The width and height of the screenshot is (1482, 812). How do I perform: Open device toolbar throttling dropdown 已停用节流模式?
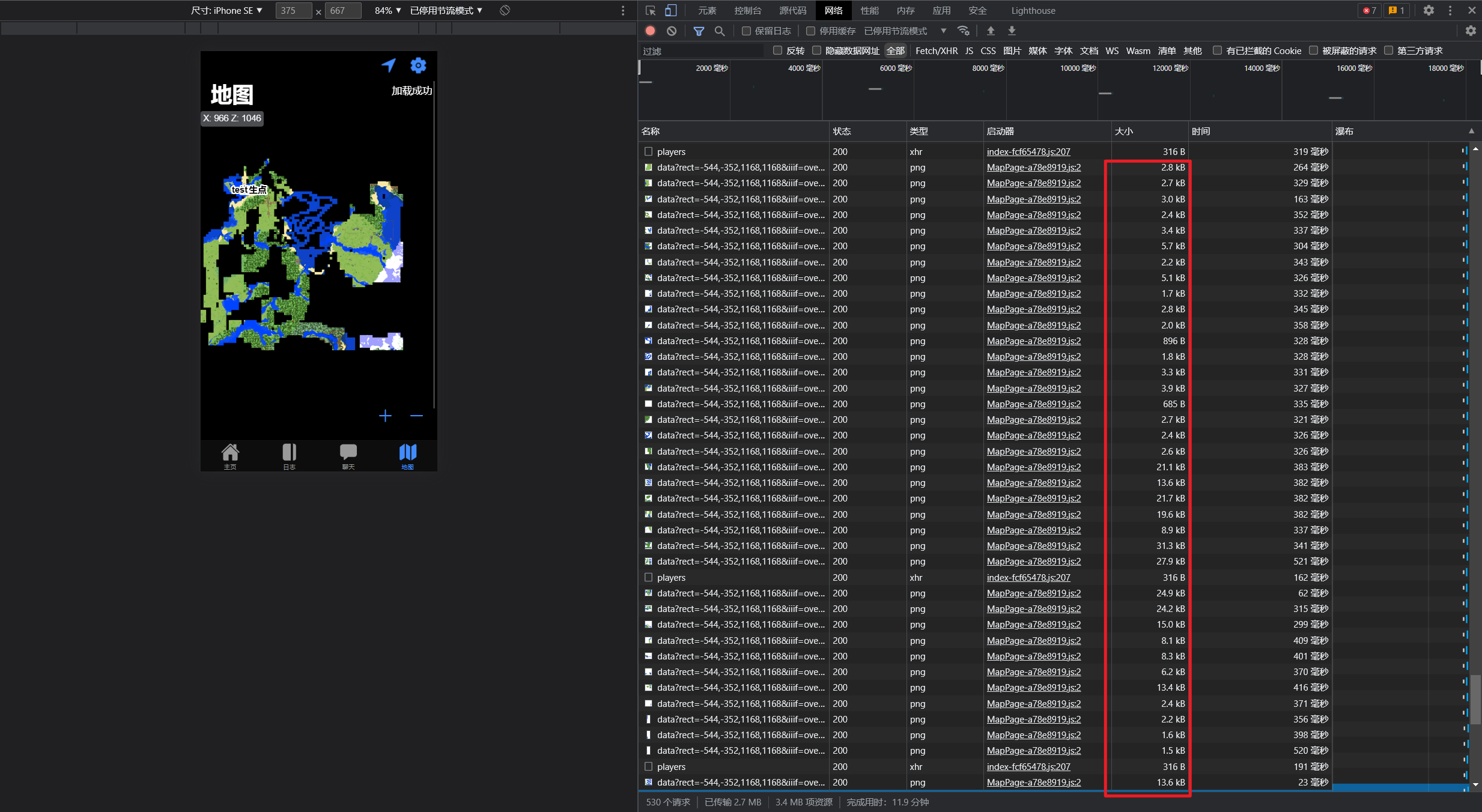446,10
